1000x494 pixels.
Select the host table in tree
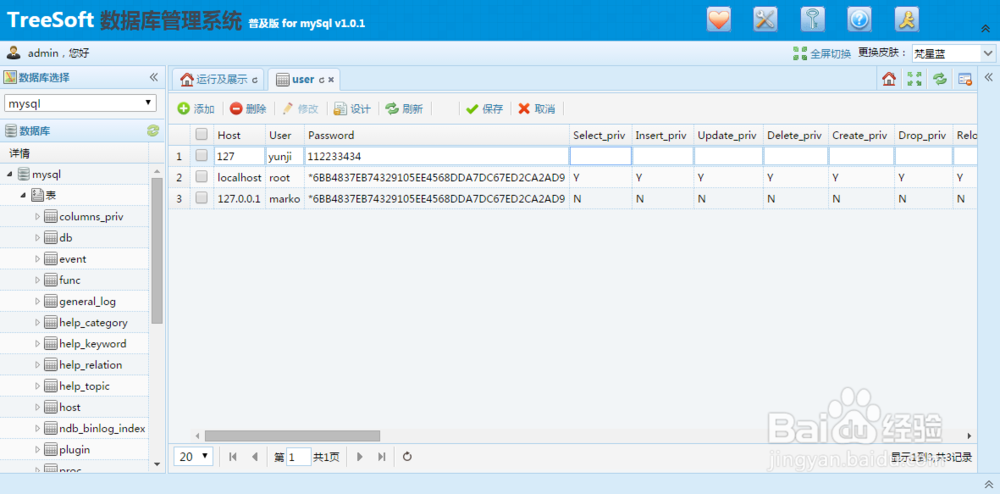tap(70, 407)
